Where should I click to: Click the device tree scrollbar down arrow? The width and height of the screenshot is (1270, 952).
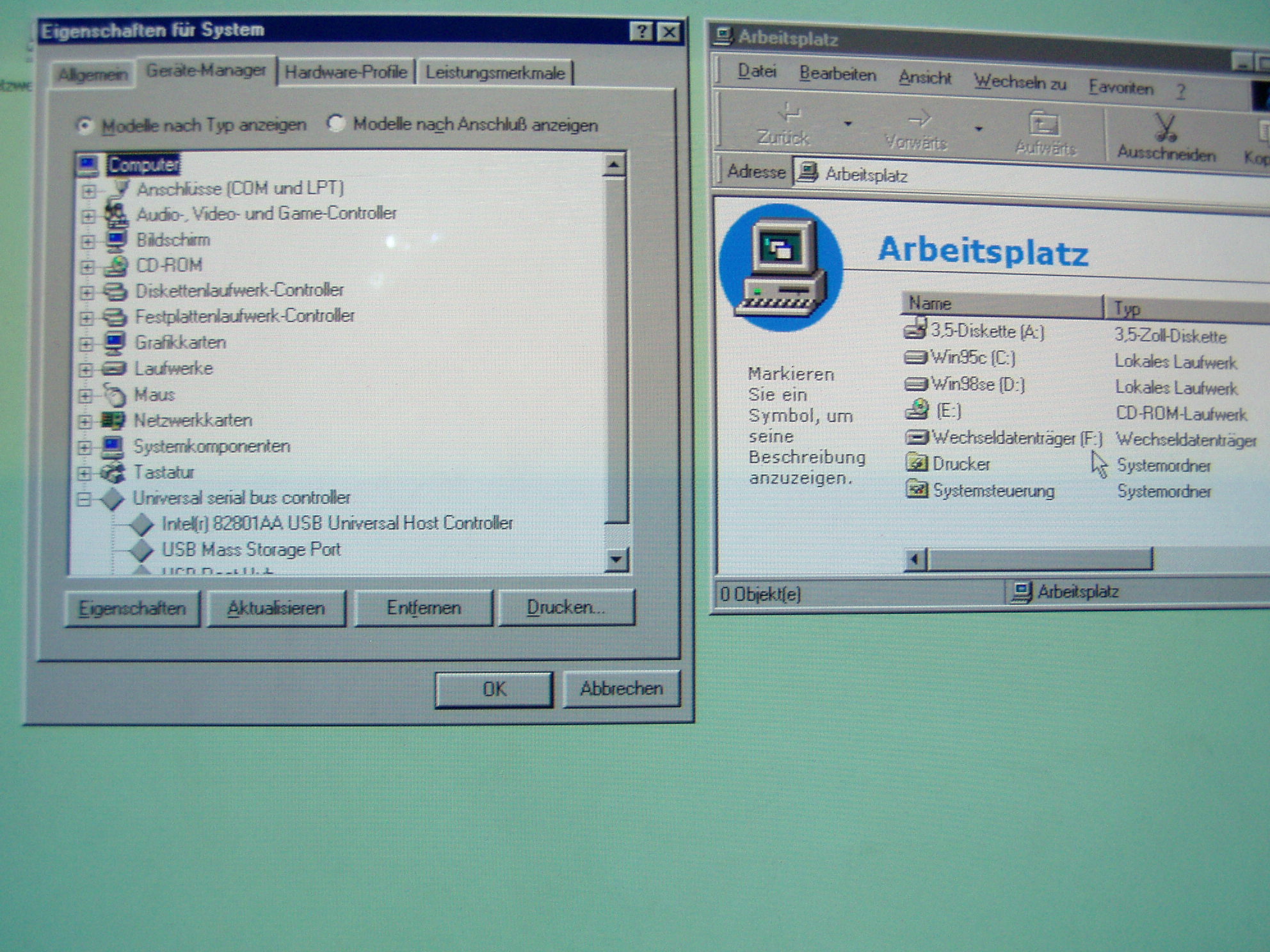pos(615,560)
